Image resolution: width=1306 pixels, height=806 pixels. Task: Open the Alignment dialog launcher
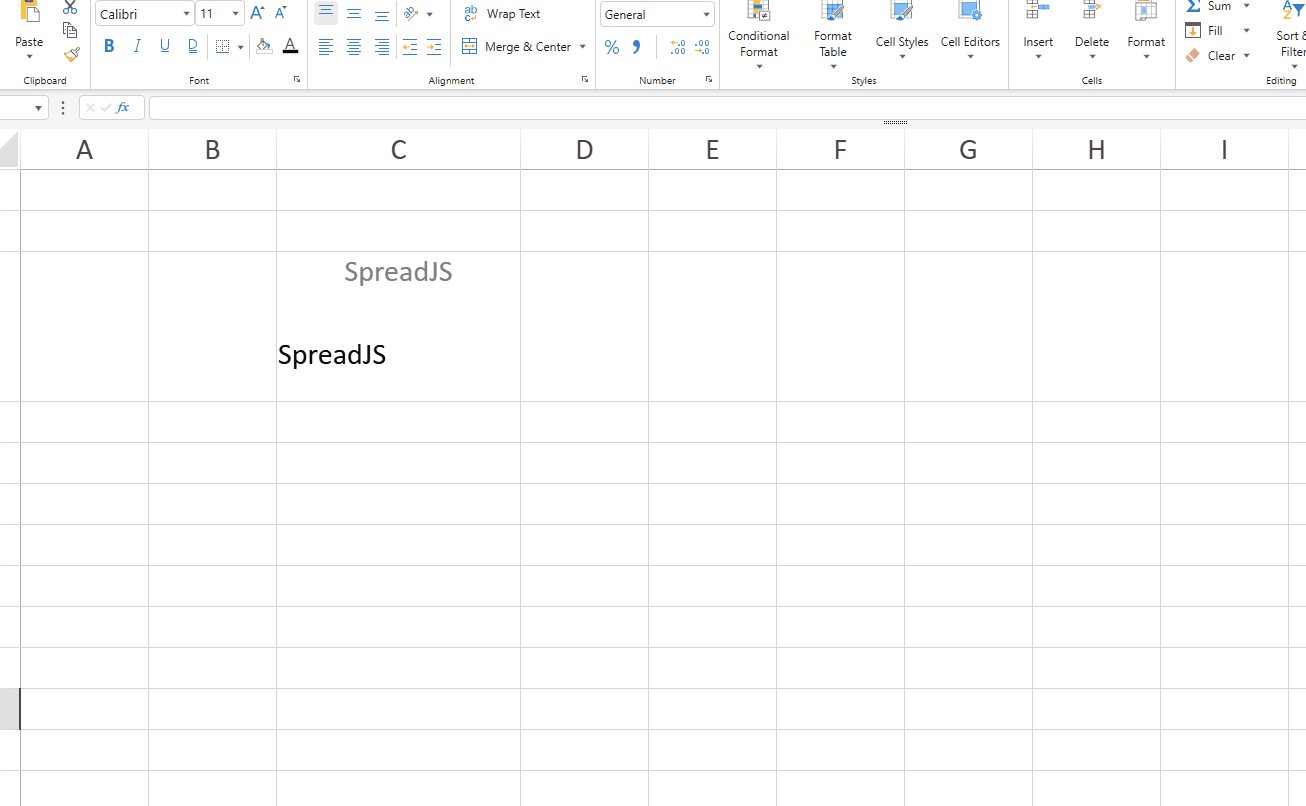[x=585, y=79]
